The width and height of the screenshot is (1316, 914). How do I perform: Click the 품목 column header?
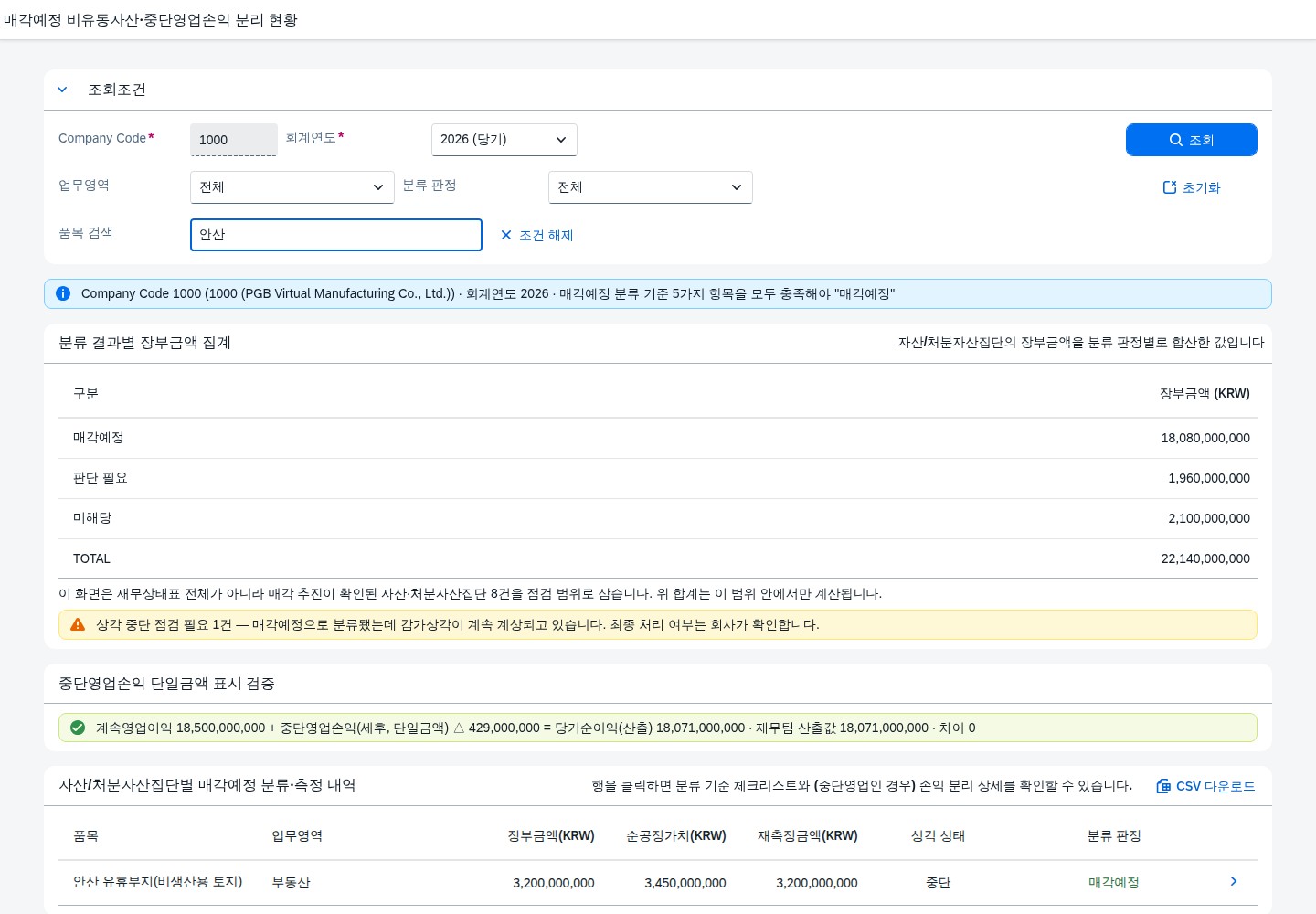pos(86,836)
